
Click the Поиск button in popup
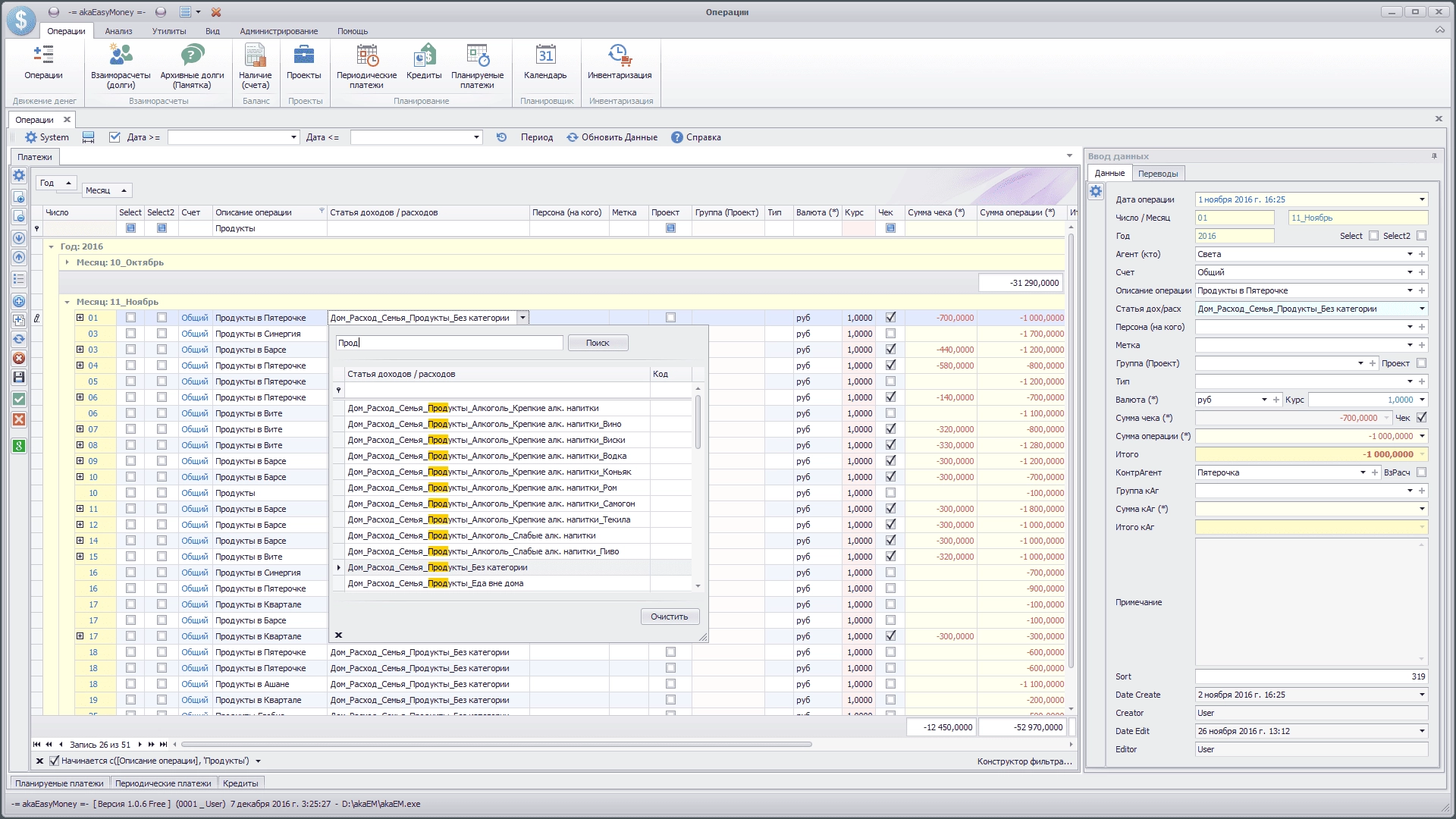(x=598, y=343)
